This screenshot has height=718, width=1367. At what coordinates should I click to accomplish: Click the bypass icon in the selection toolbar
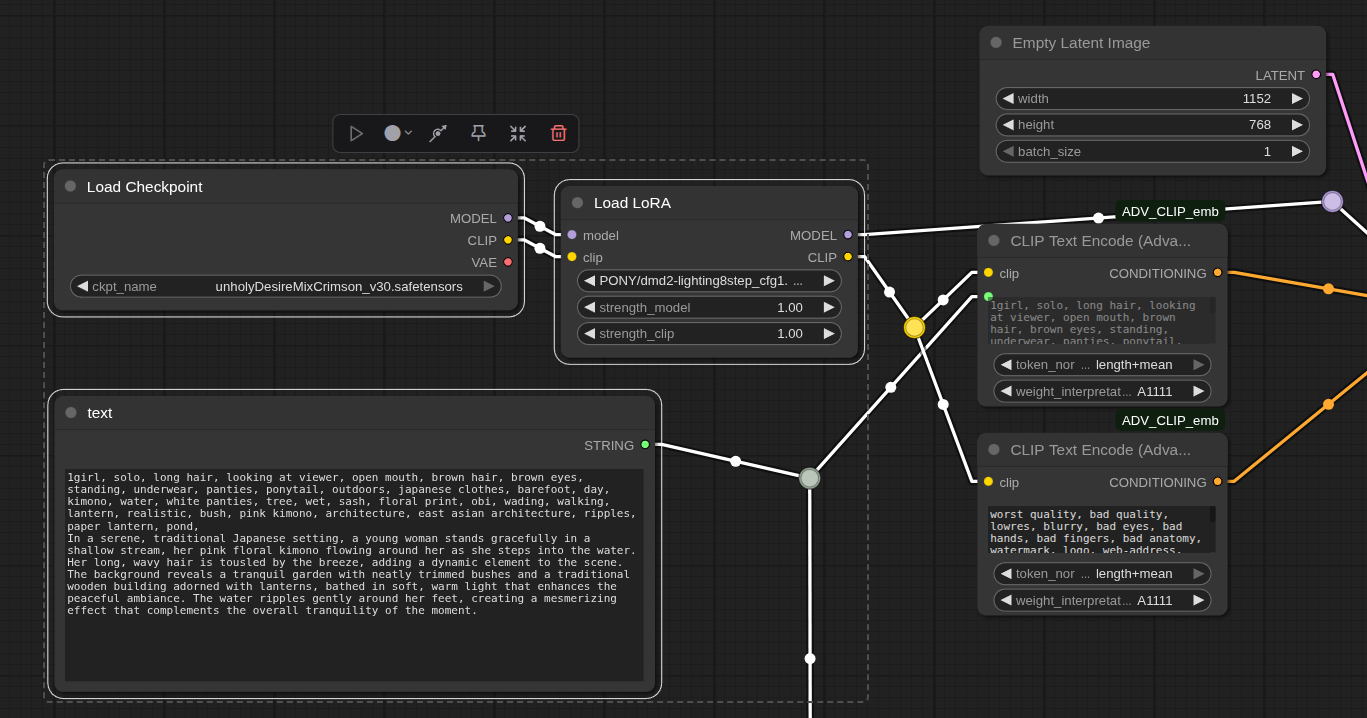[438, 133]
